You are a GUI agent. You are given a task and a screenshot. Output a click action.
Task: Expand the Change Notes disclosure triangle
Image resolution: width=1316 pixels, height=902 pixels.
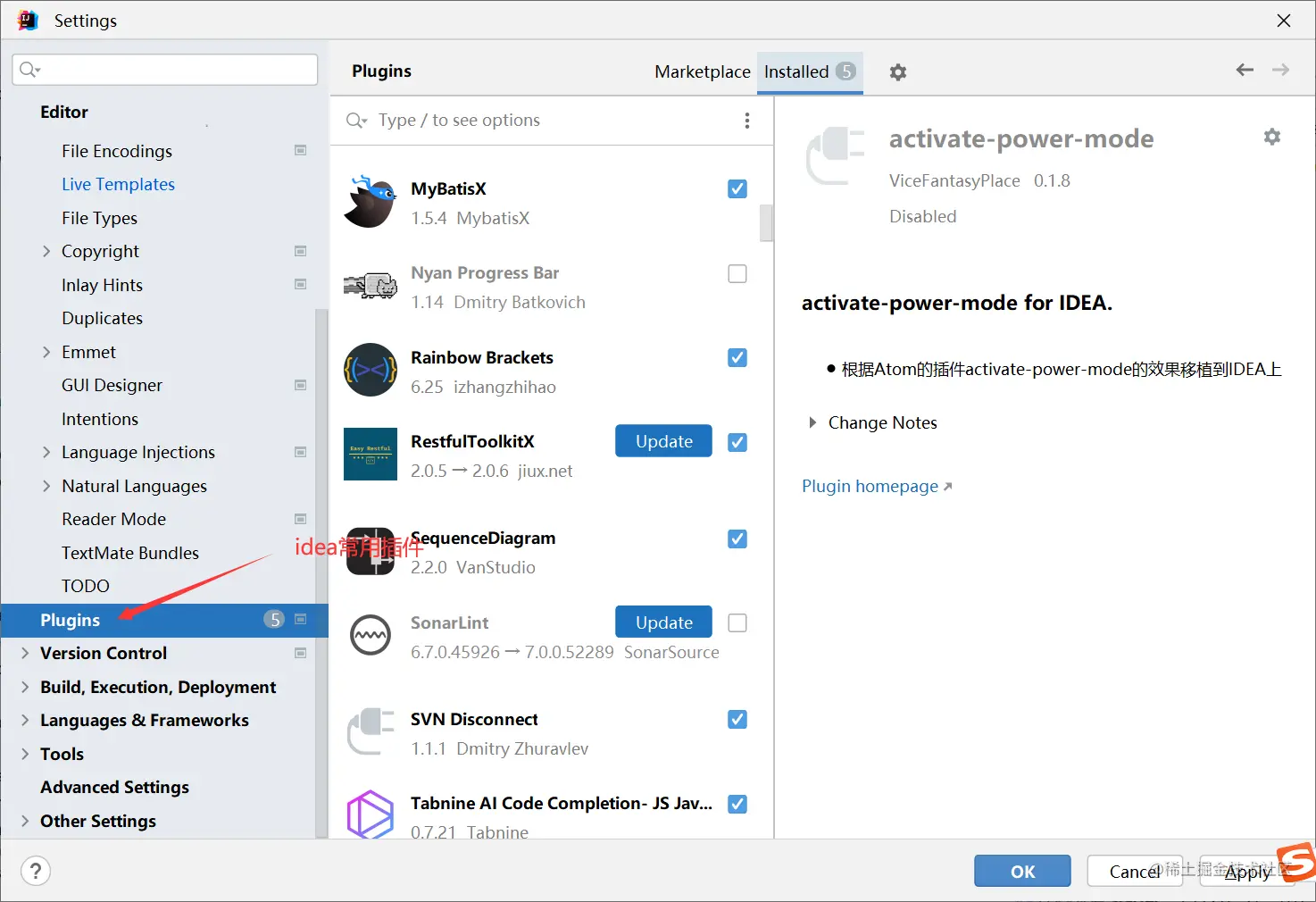pyautogui.click(x=812, y=422)
